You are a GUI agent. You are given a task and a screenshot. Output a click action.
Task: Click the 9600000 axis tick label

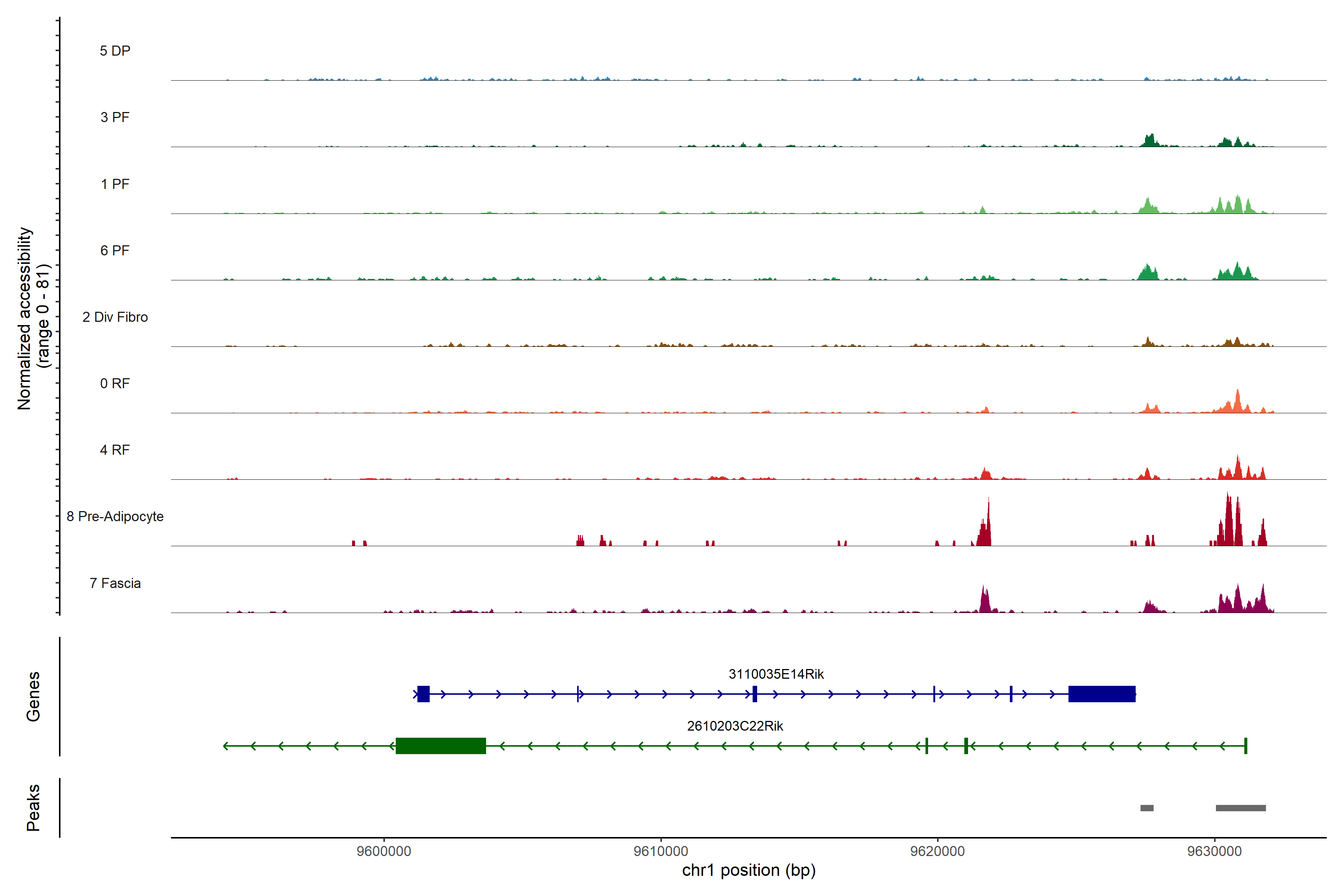click(x=383, y=851)
